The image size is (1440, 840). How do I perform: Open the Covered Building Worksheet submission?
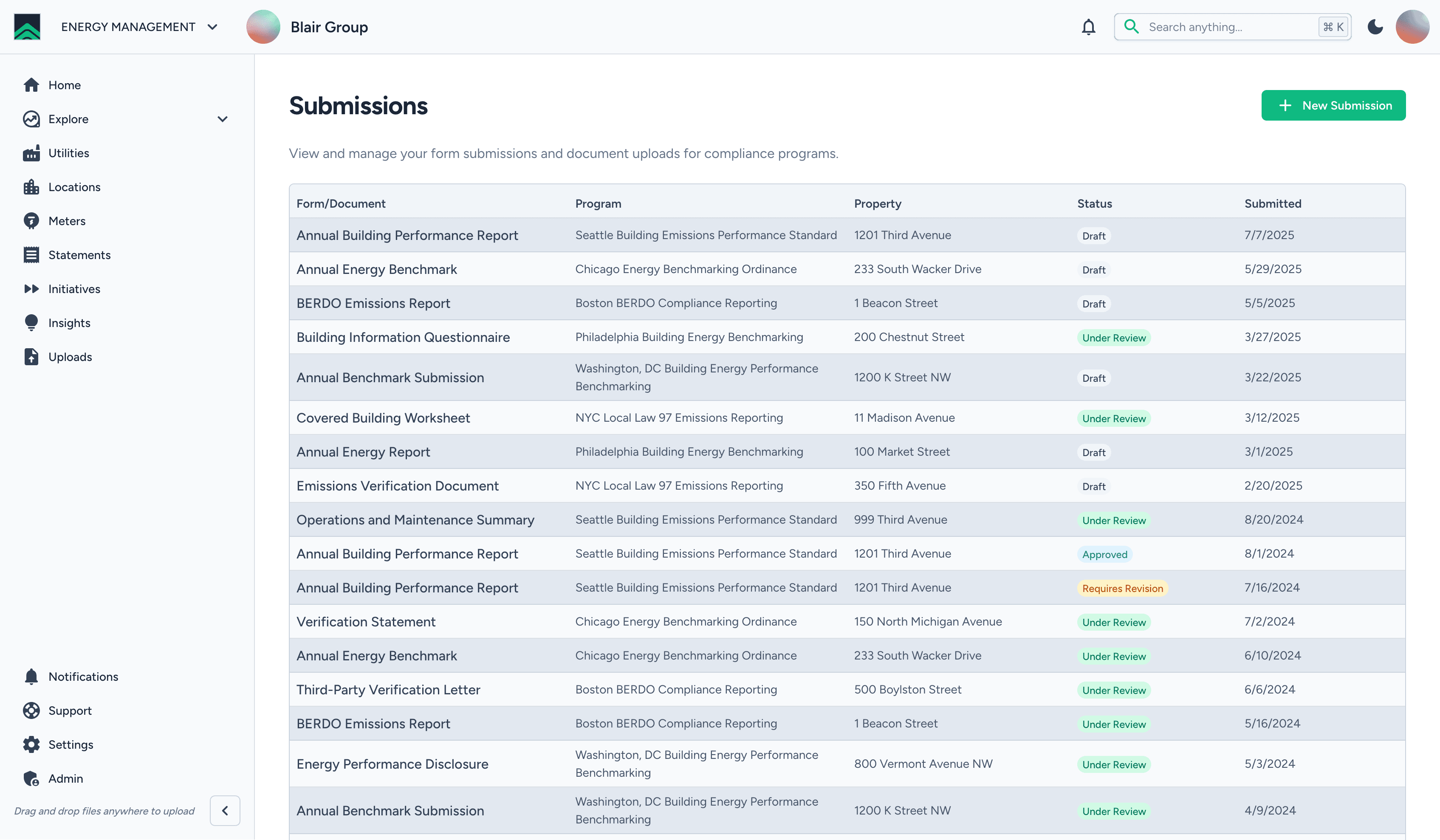point(383,418)
